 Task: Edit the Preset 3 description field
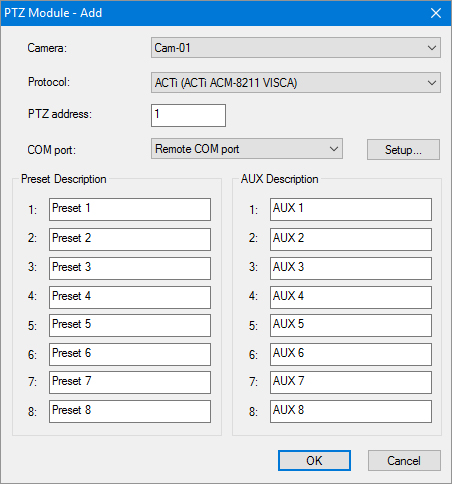(x=130, y=268)
